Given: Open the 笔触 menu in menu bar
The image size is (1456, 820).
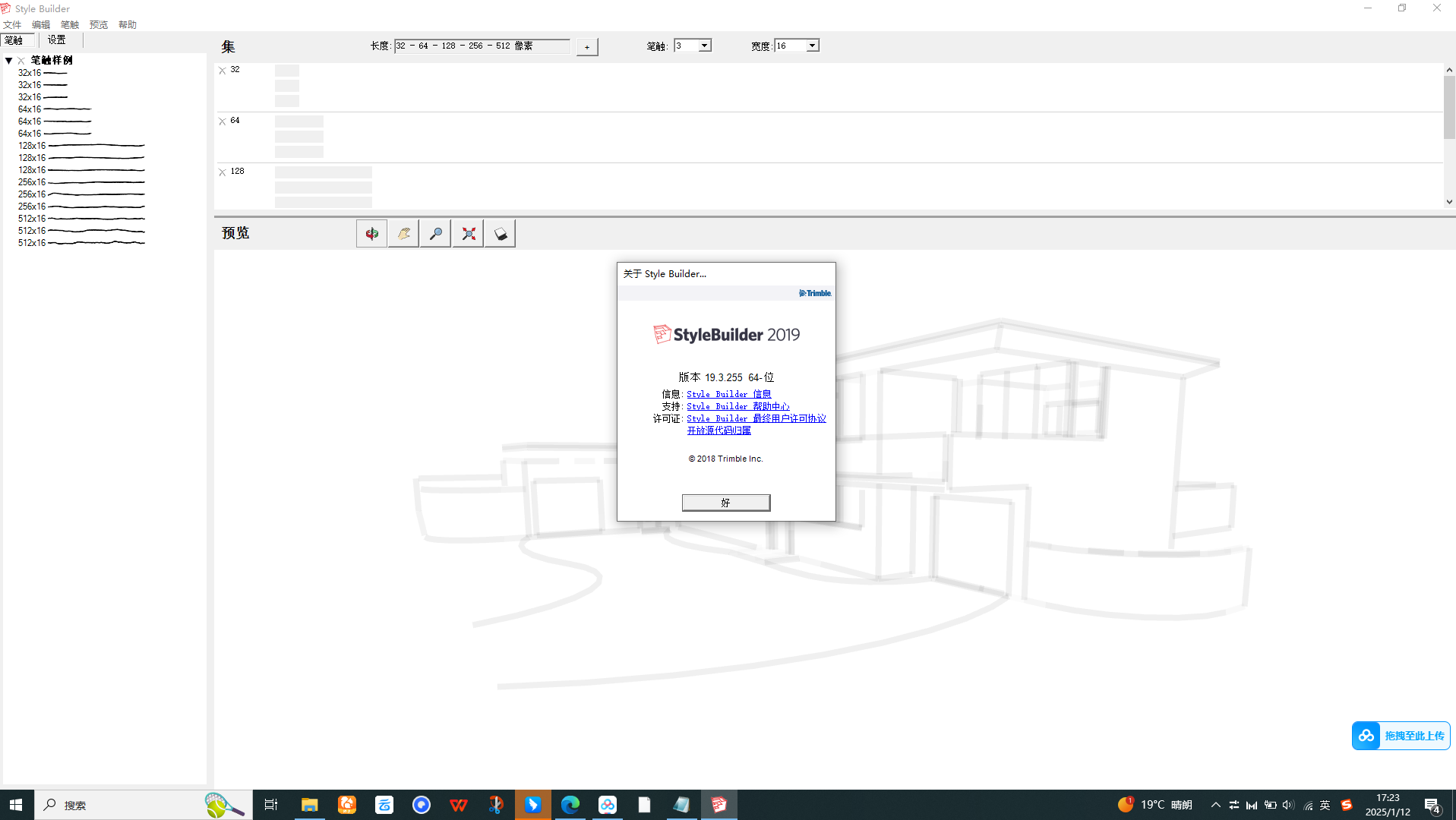Looking at the screenshot, I should coord(70,25).
